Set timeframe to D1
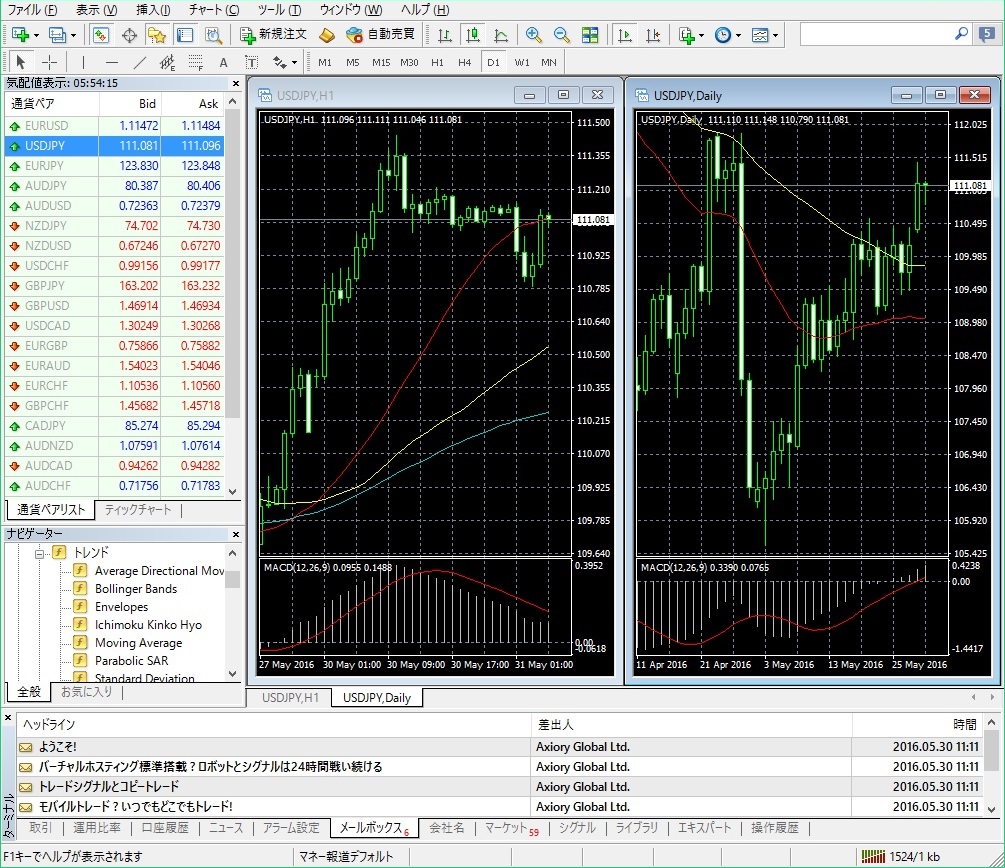1005x868 pixels. (493, 62)
